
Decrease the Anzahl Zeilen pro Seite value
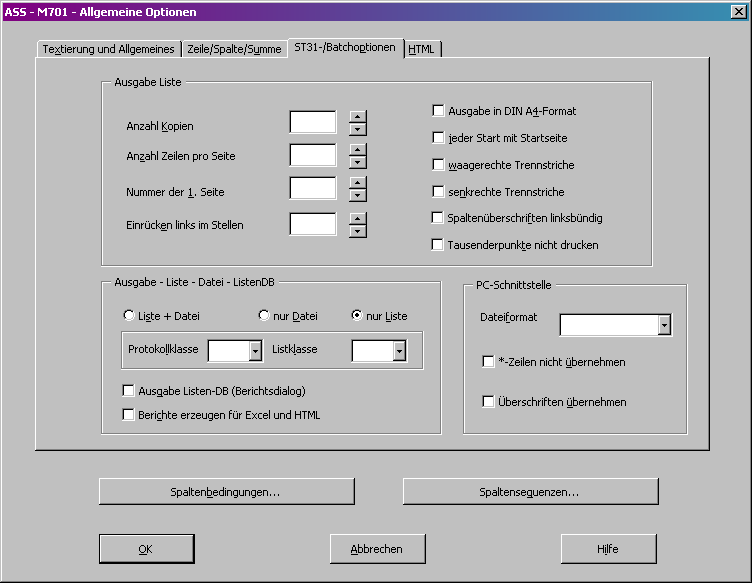(358, 162)
